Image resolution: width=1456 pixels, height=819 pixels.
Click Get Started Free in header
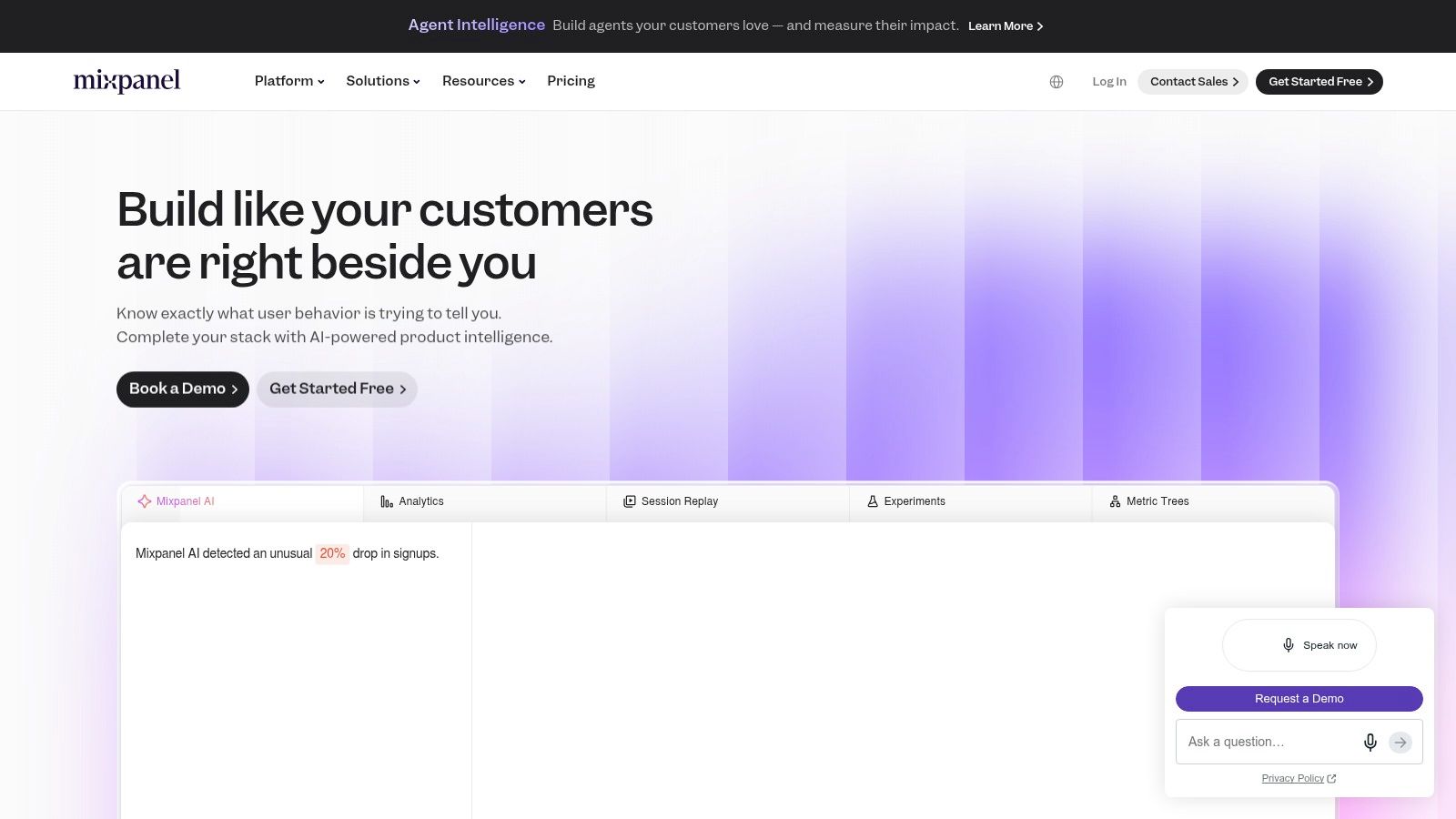[1319, 82]
